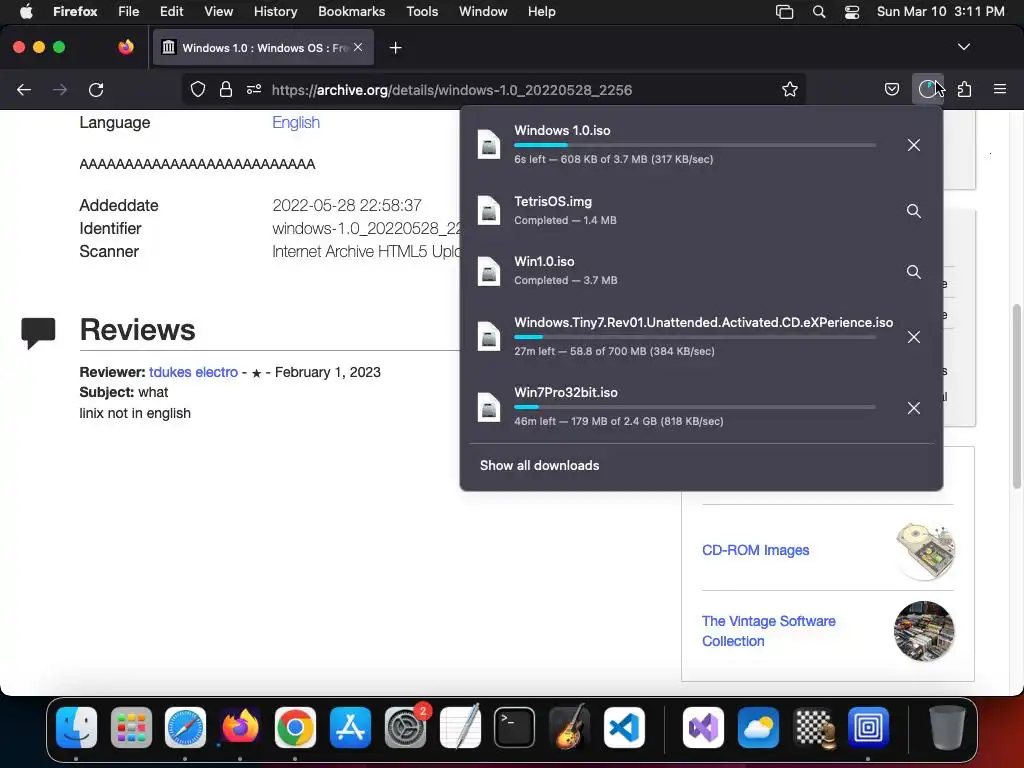This screenshot has width=1024, height=768.
Task: Click the Windows.Tiny7 download progress bar
Action: (x=695, y=337)
